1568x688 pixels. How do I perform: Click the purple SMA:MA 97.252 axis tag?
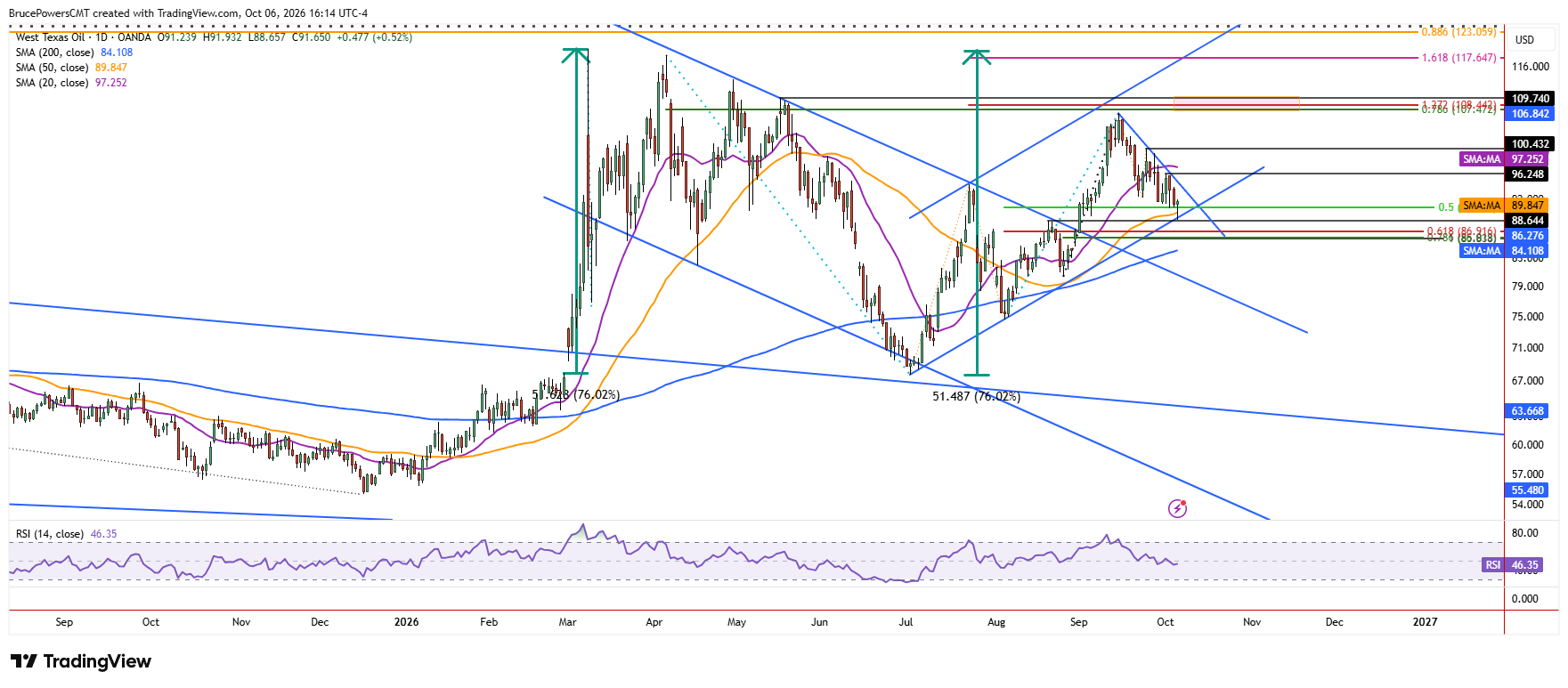coord(1505,159)
